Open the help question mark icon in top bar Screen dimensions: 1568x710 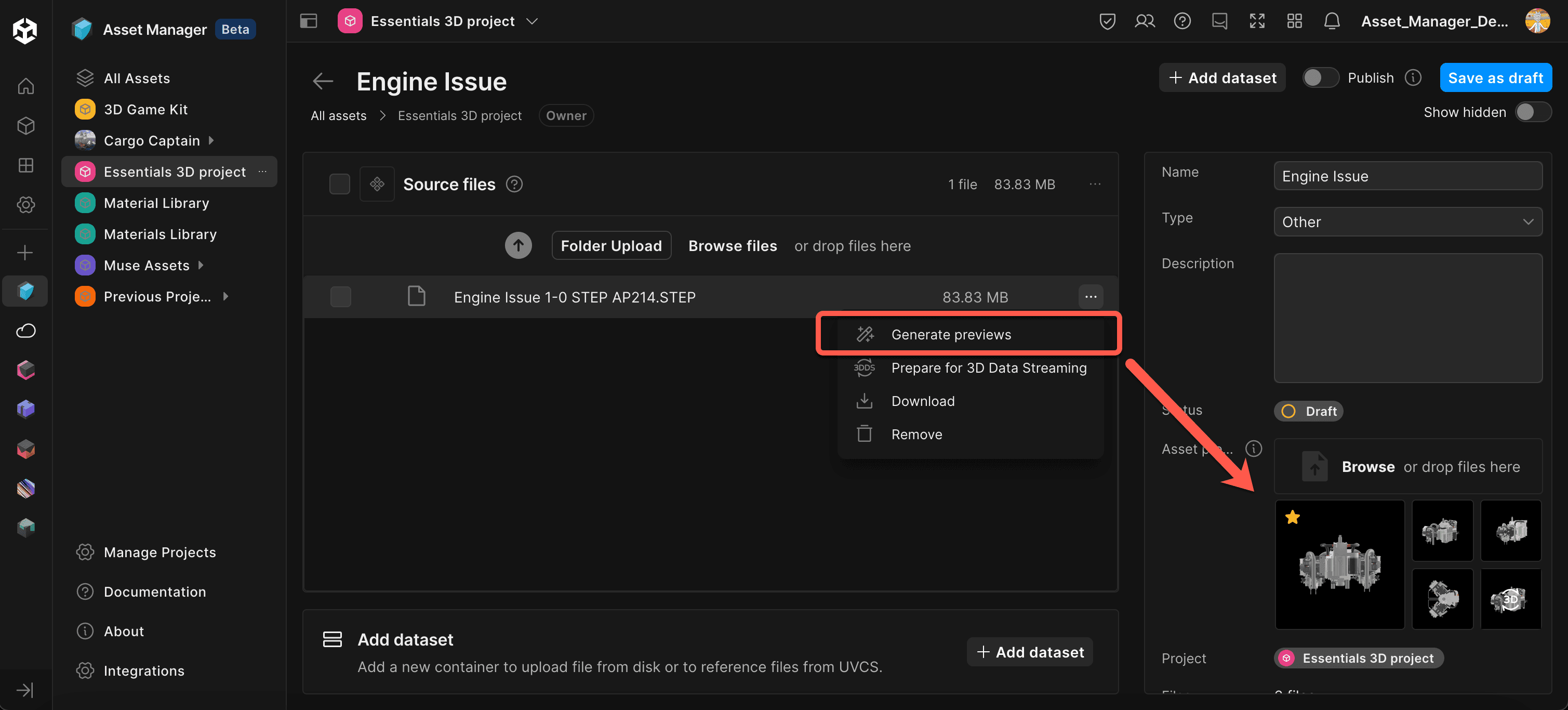coord(1181,21)
